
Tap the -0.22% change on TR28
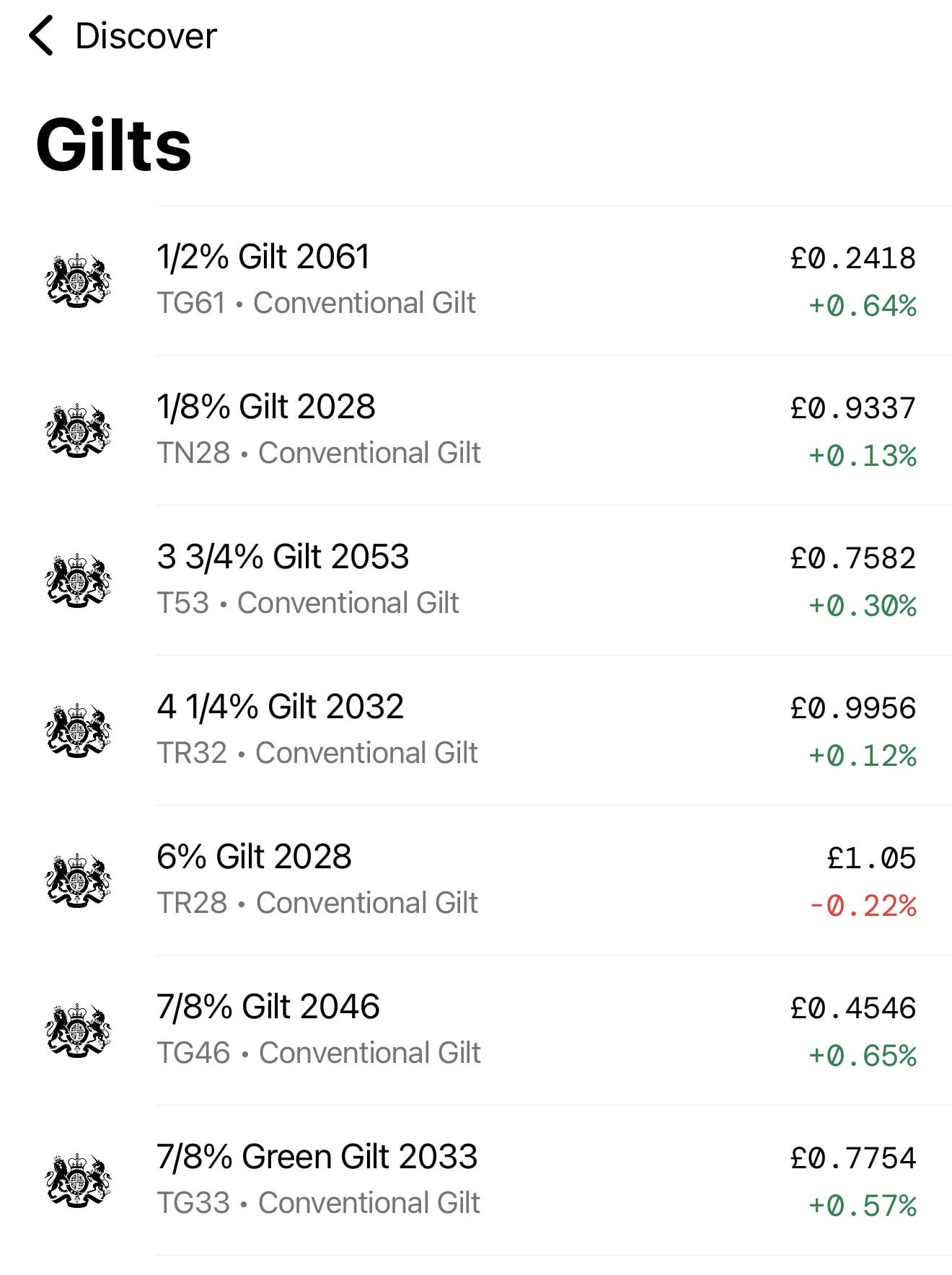pyautogui.click(x=863, y=906)
